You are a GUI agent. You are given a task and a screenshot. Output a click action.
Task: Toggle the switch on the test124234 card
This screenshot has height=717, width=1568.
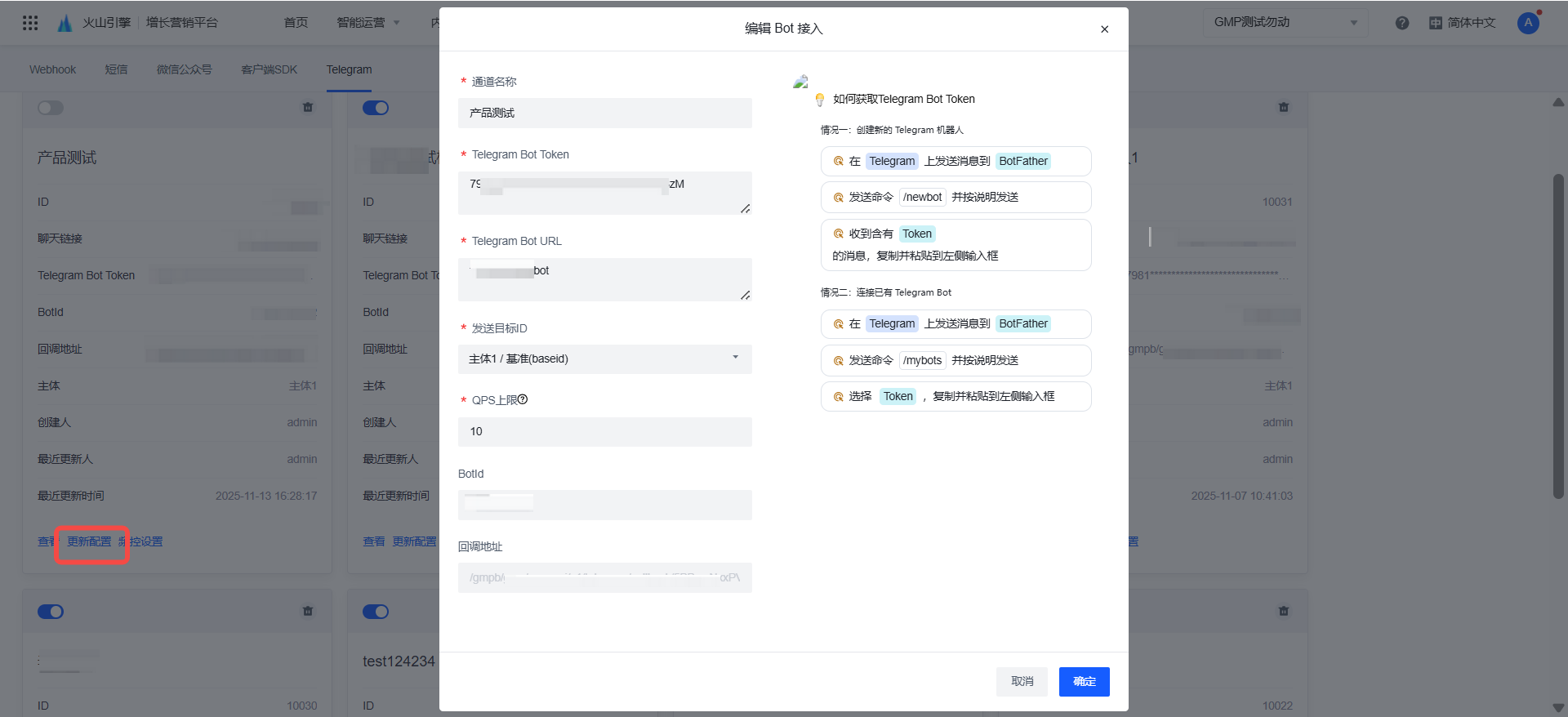click(x=376, y=612)
